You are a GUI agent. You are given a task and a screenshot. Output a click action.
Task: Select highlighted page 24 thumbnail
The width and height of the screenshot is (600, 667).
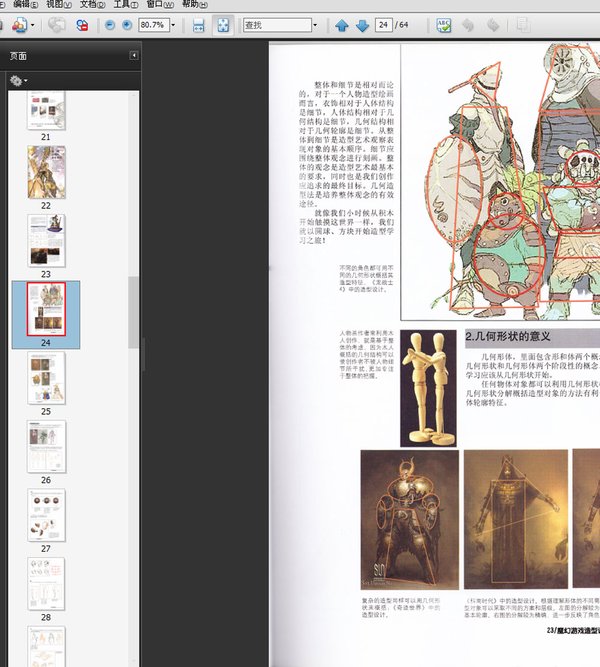tap(46, 309)
